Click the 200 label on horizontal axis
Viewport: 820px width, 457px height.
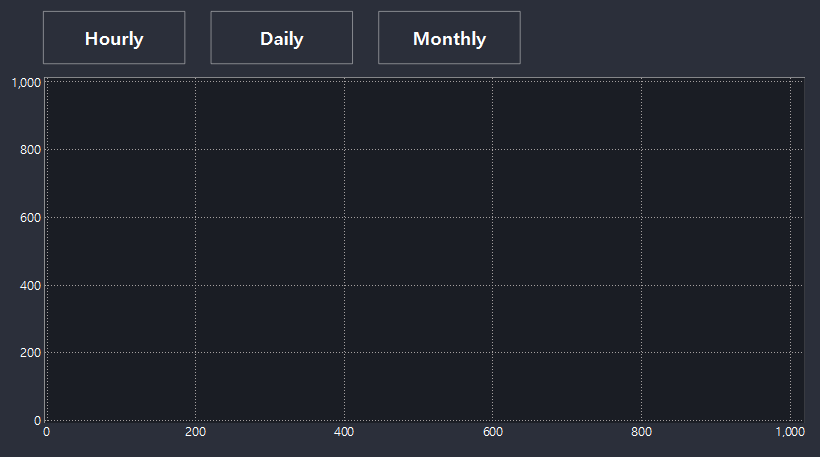point(196,432)
